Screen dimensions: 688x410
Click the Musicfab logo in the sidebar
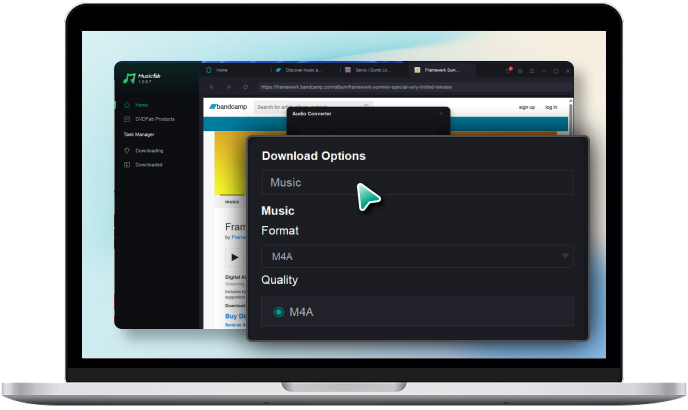[142, 78]
